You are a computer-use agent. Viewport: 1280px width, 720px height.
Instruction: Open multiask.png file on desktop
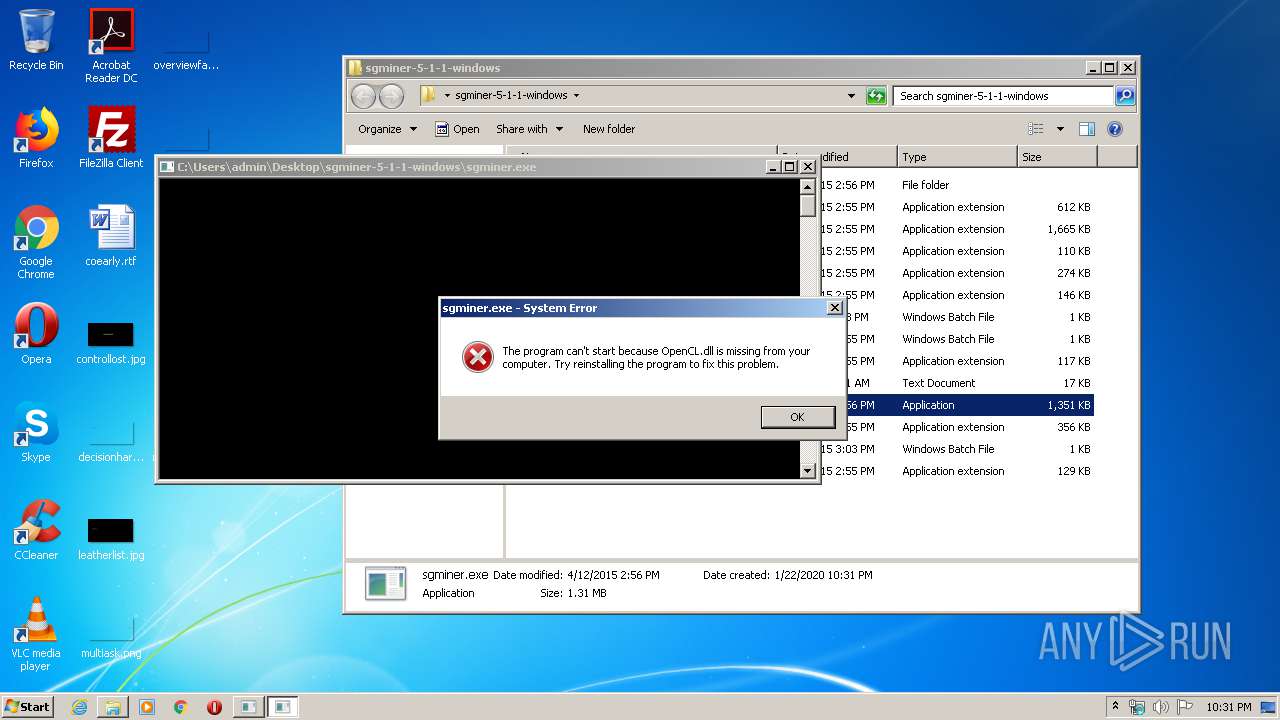(x=111, y=636)
